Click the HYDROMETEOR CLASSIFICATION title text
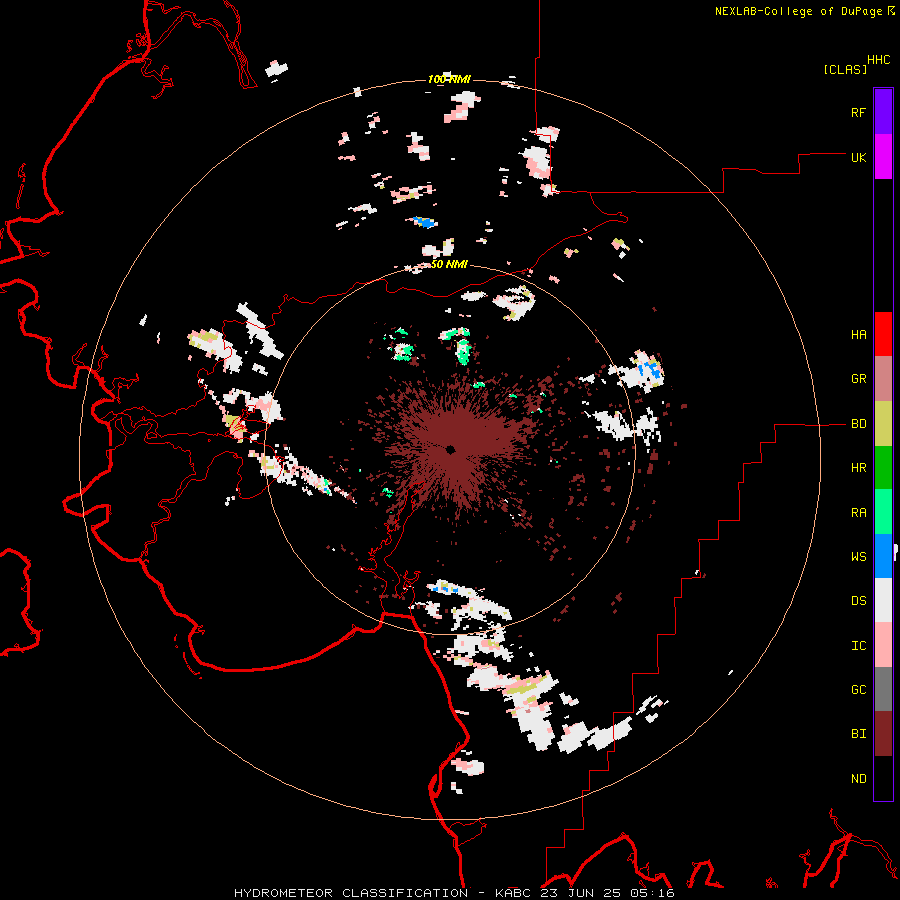The height and width of the screenshot is (900, 900). [x=351, y=893]
